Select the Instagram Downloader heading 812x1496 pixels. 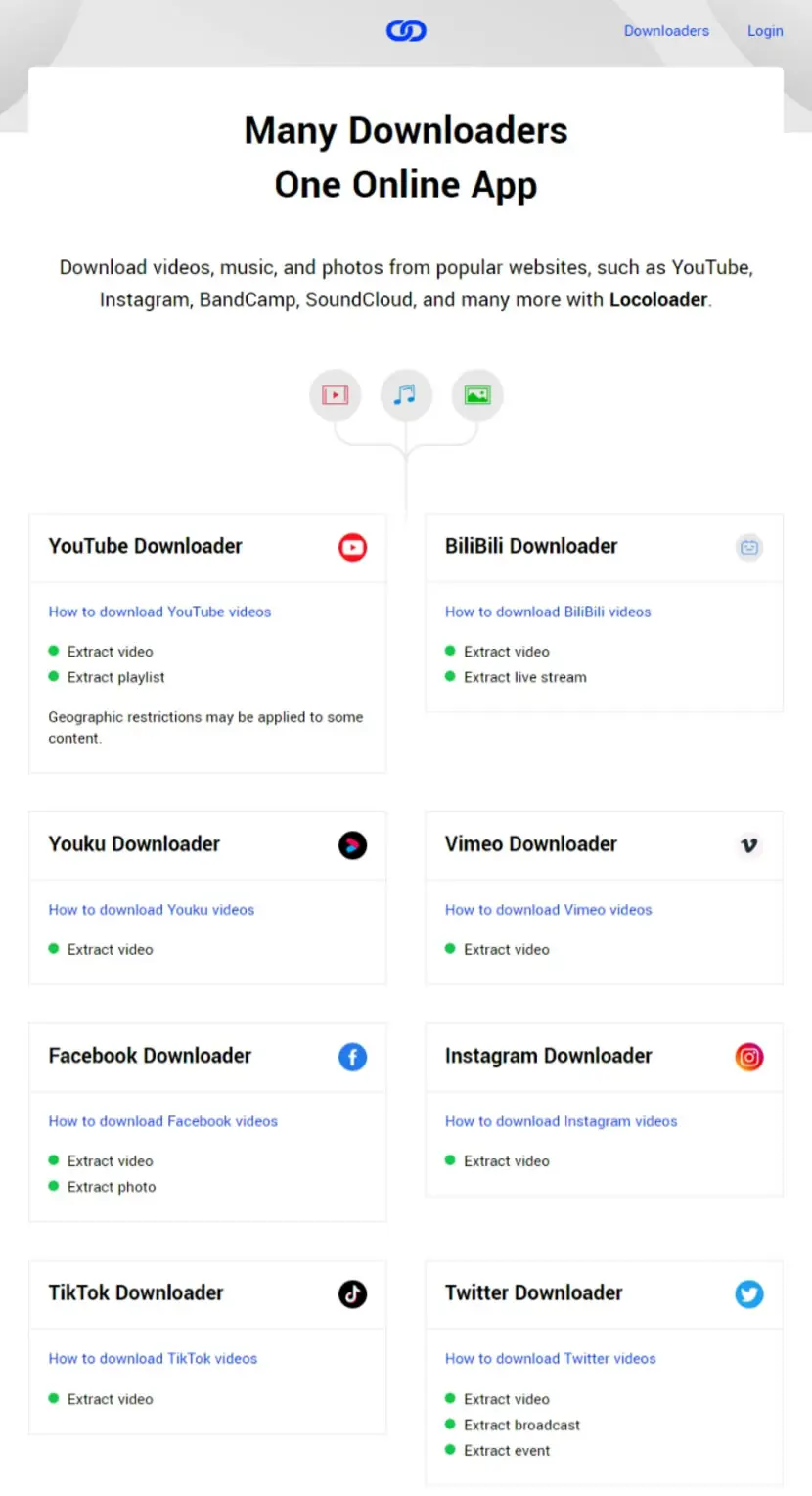(x=549, y=1056)
